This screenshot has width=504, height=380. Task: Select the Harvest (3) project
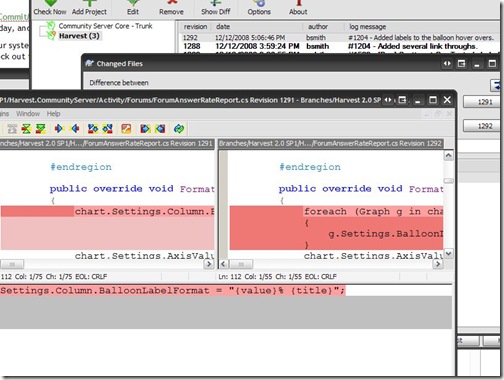tap(79, 36)
